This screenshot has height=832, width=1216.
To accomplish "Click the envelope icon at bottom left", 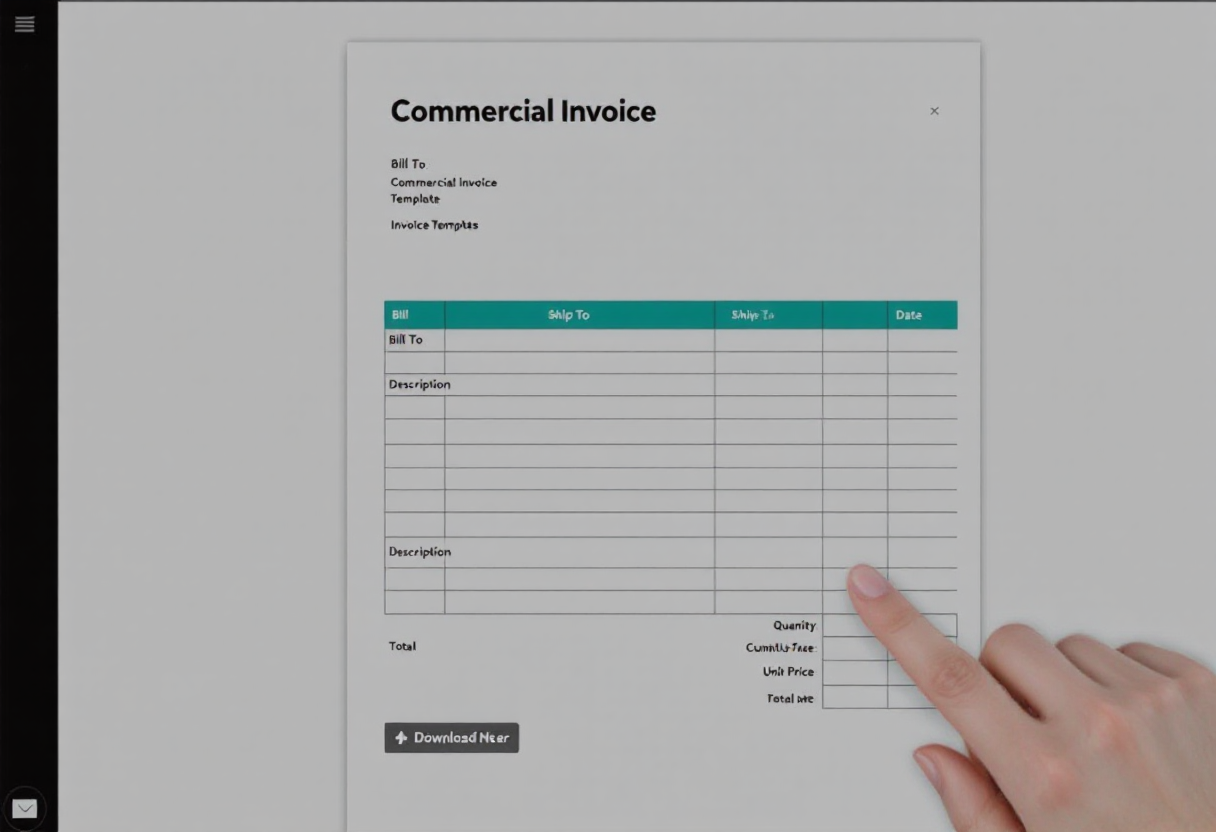I will click(x=24, y=809).
